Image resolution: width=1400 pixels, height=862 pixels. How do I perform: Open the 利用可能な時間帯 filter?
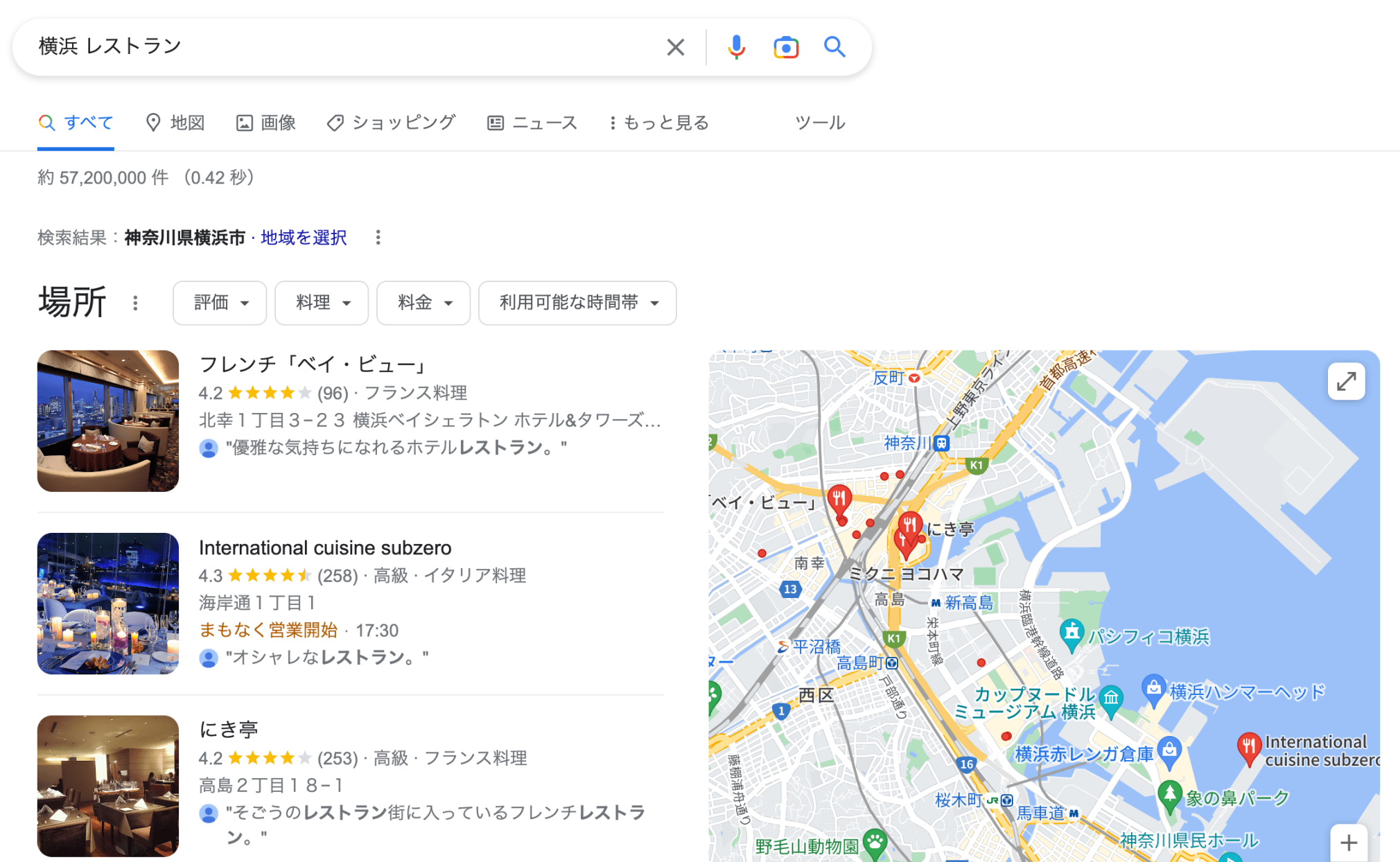tap(577, 303)
